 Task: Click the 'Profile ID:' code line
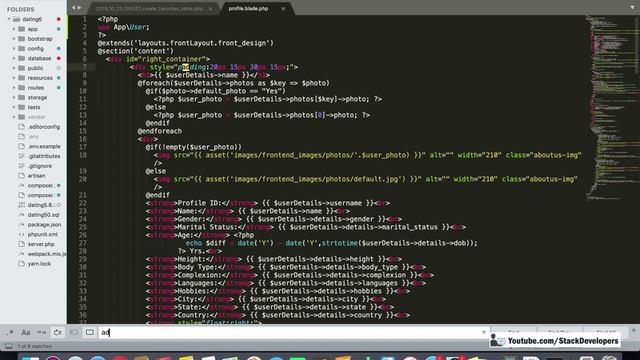coord(268,203)
